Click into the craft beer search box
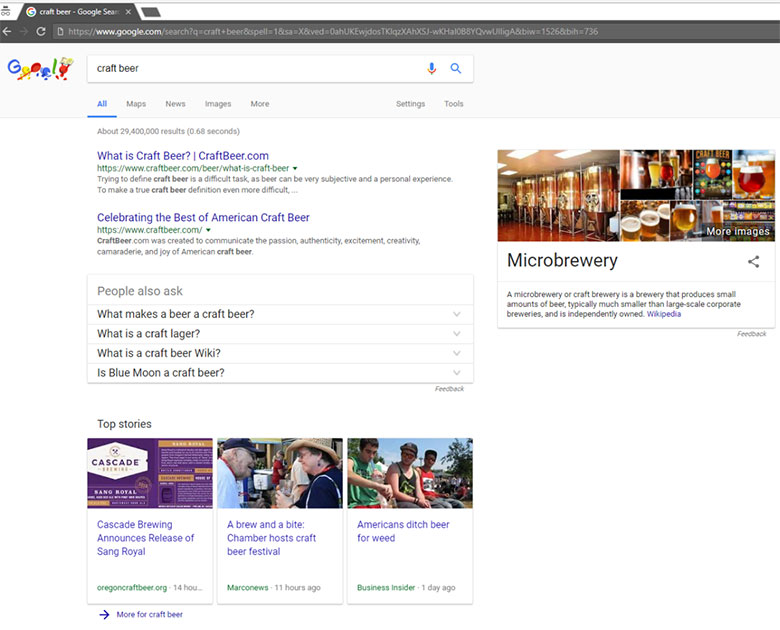The height and width of the screenshot is (630, 780). [250, 68]
